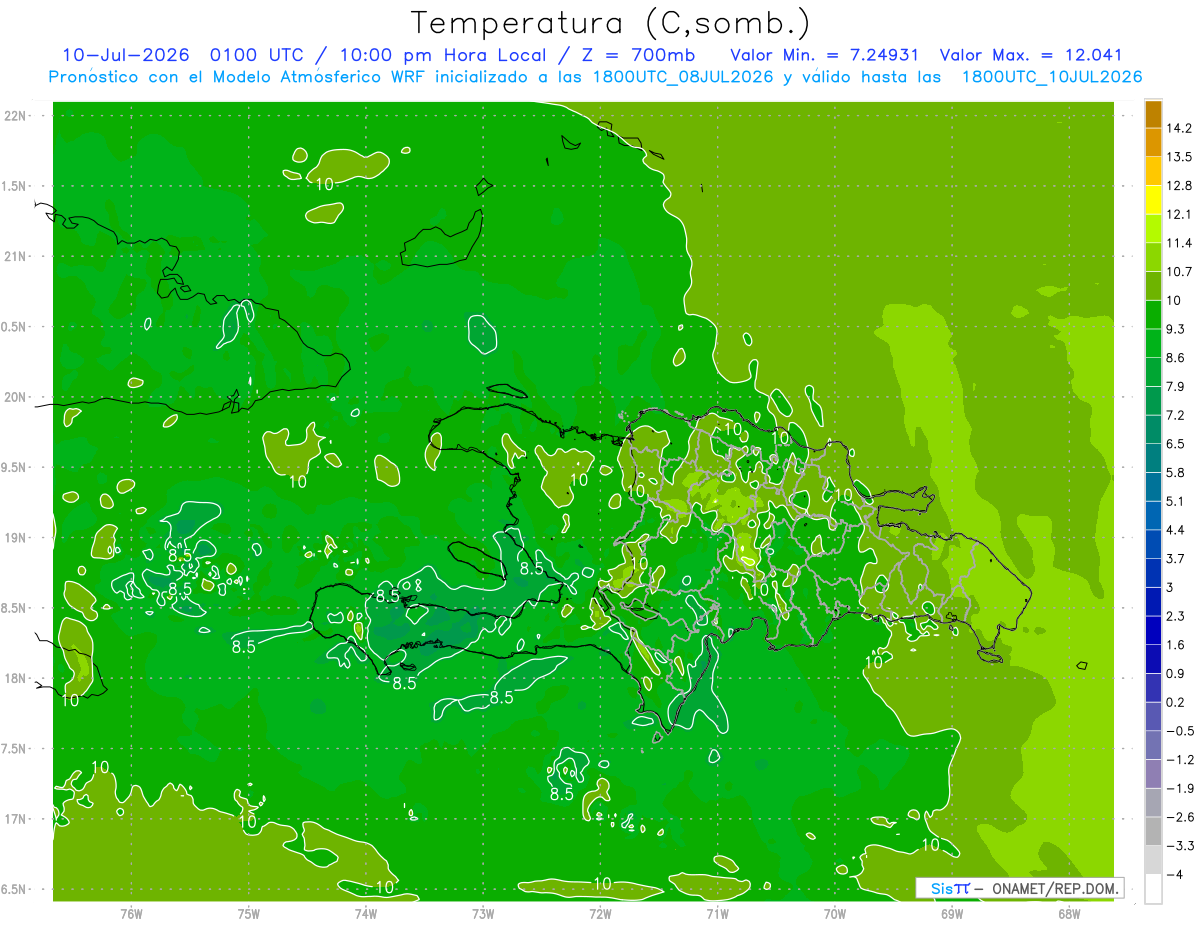Select the "10-Jul-2026" forecast date text
1200x927 pixels.
128,55
